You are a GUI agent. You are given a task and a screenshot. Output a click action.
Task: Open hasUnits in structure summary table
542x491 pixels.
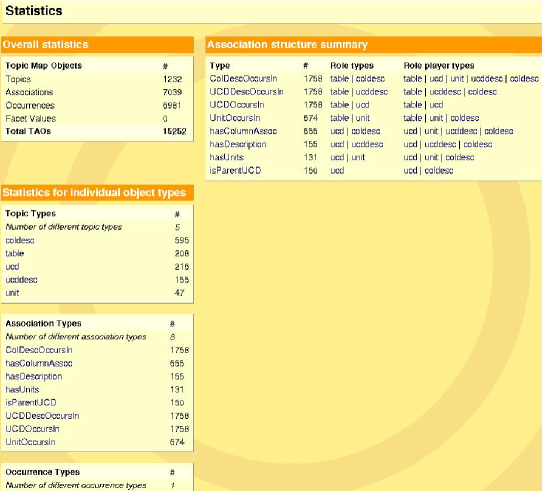pos(226,158)
